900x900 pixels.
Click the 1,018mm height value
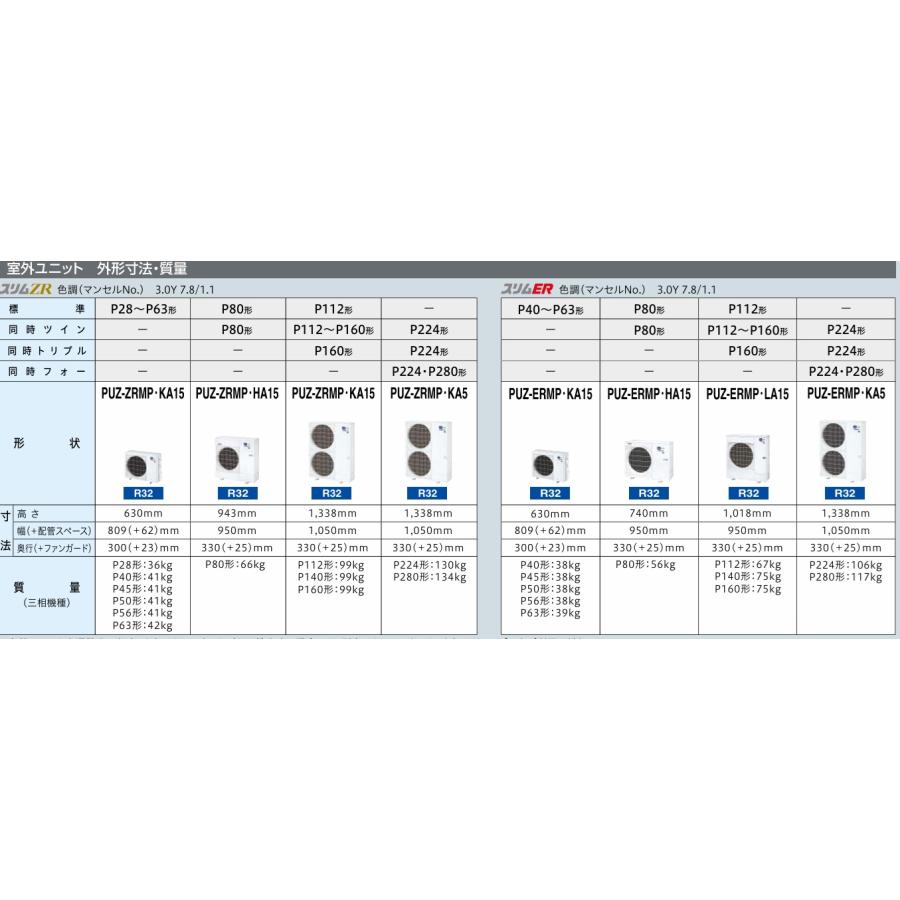click(747, 513)
